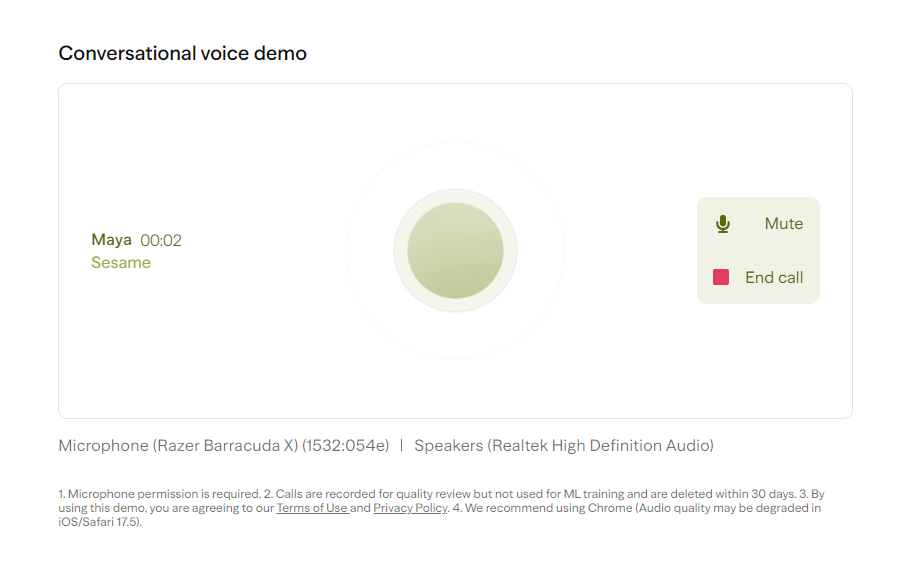Open the Privacy Policy link

410,509
